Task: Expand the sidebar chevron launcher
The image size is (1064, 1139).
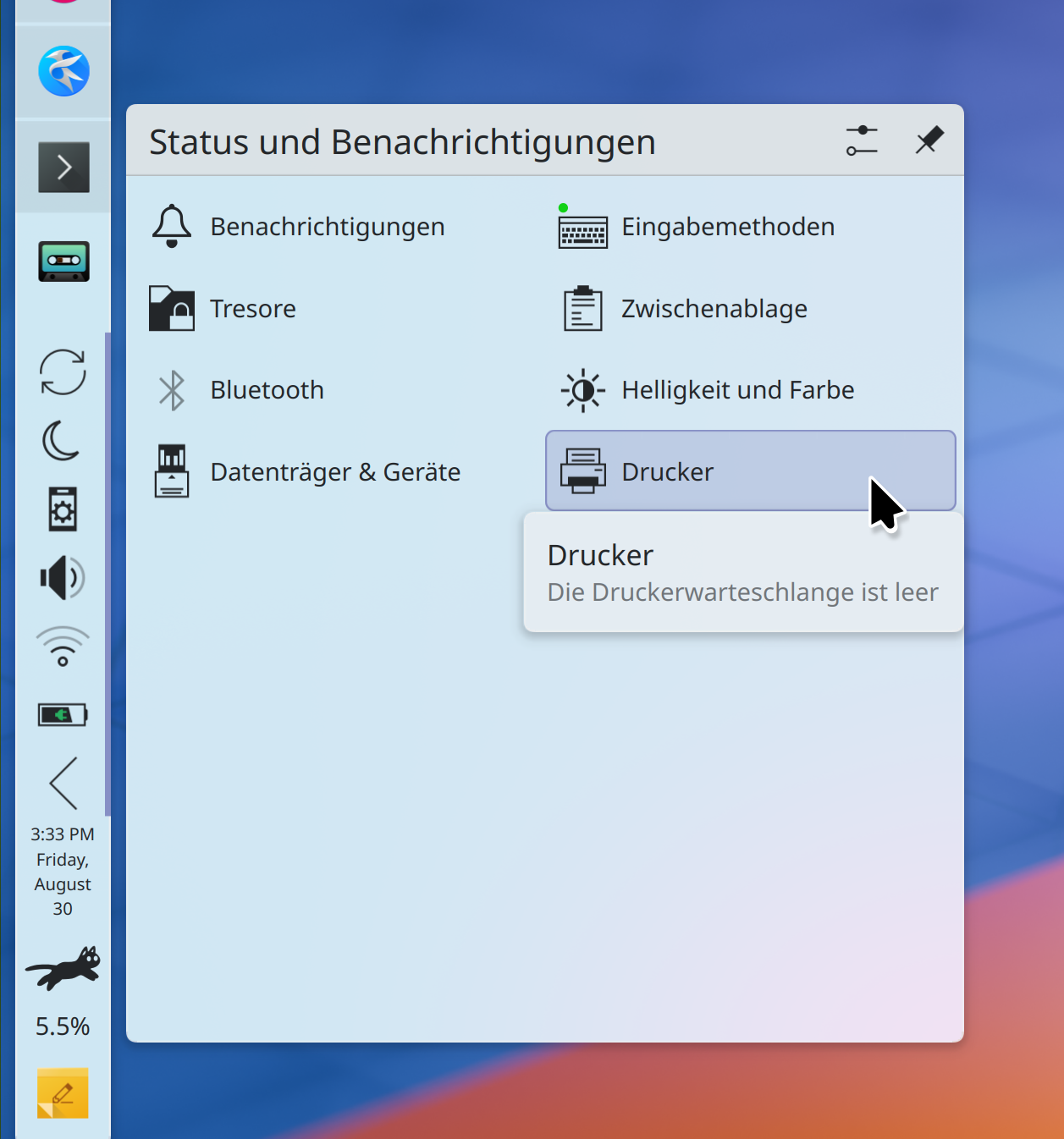Action: (63, 168)
